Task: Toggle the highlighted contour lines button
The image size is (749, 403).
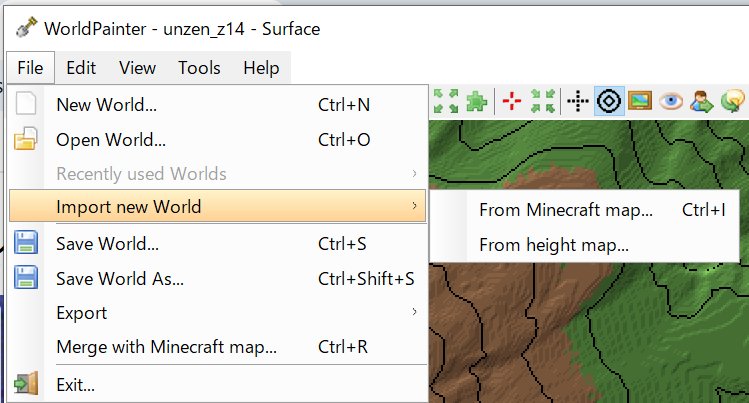Action: pyautogui.click(x=609, y=101)
